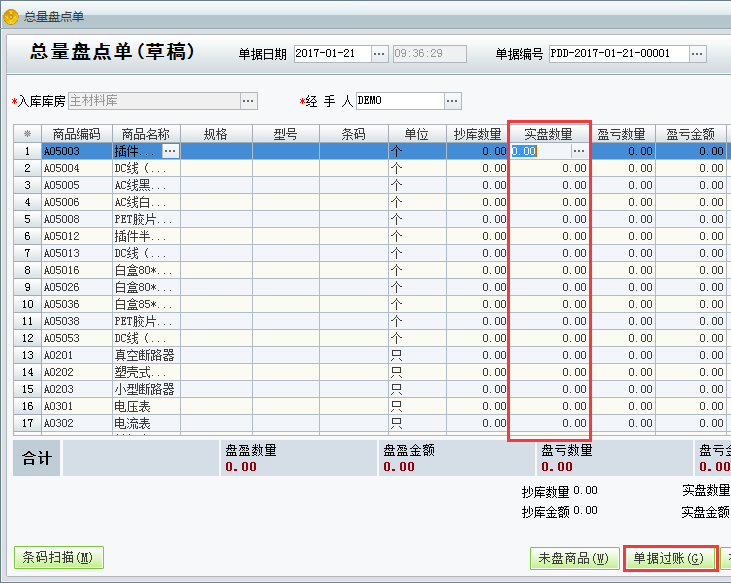Image resolution: width=731 pixels, height=583 pixels.
Task: Click the 条码扫描(M) button
Action: [59, 557]
